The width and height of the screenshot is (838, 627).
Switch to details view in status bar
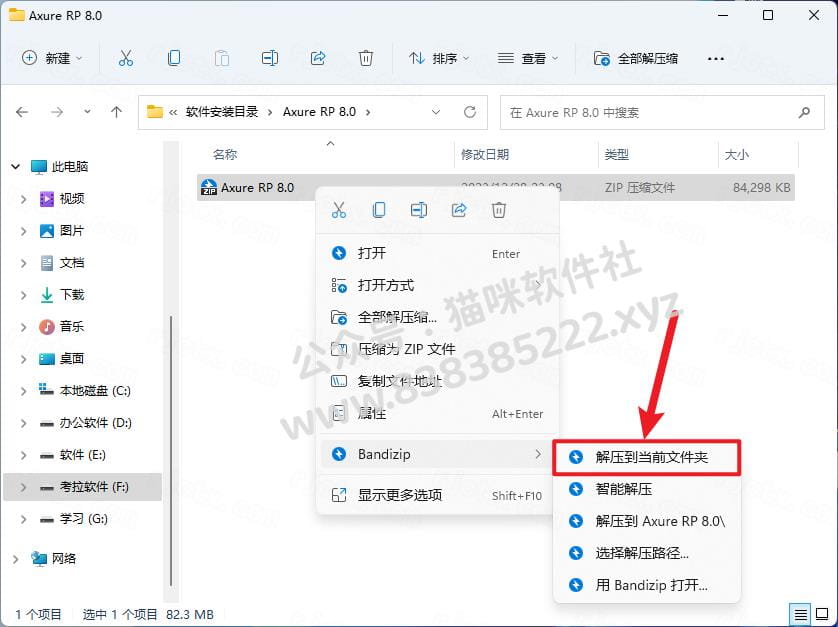click(801, 615)
